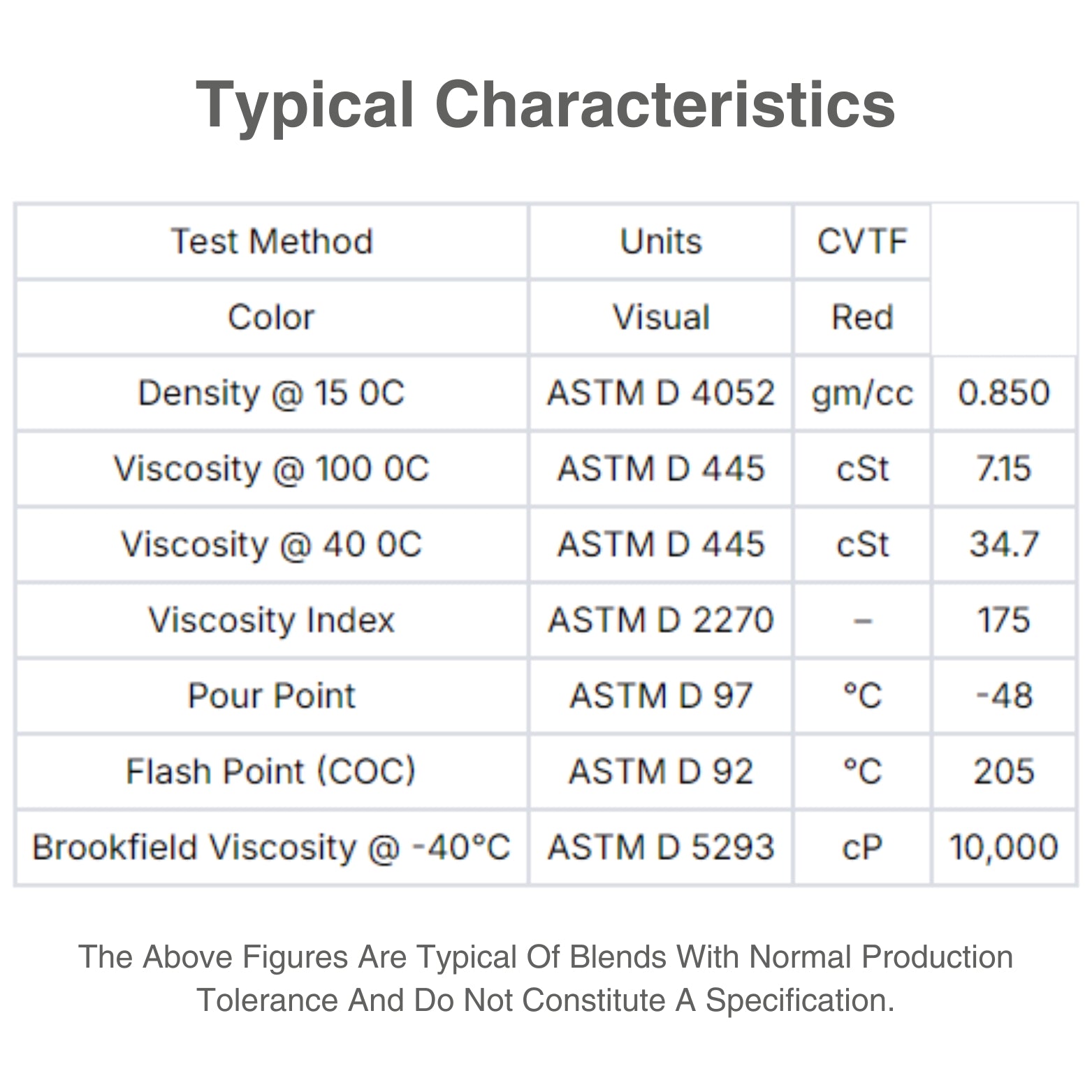The height and width of the screenshot is (1092, 1092).
Task: Click the Typical Characteristics heading
Action: pos(546,105)
